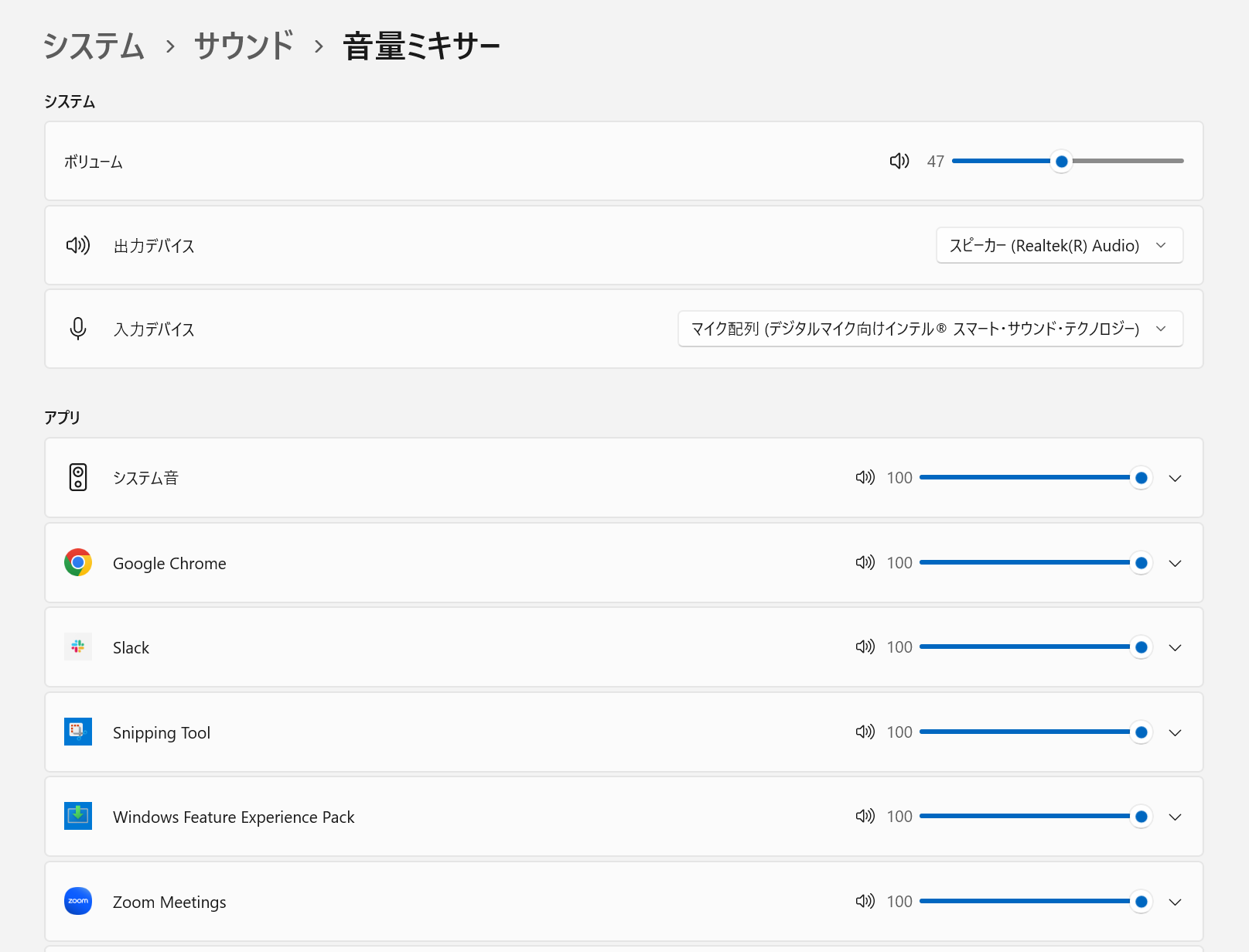Click the Slack app icon

coord(78,647)
